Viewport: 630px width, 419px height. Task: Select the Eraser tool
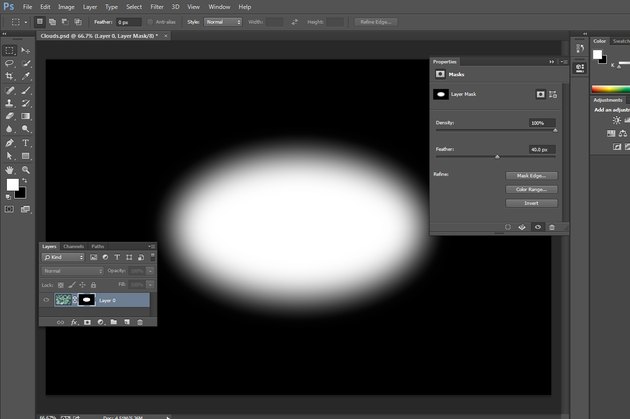tap(10, 116)
